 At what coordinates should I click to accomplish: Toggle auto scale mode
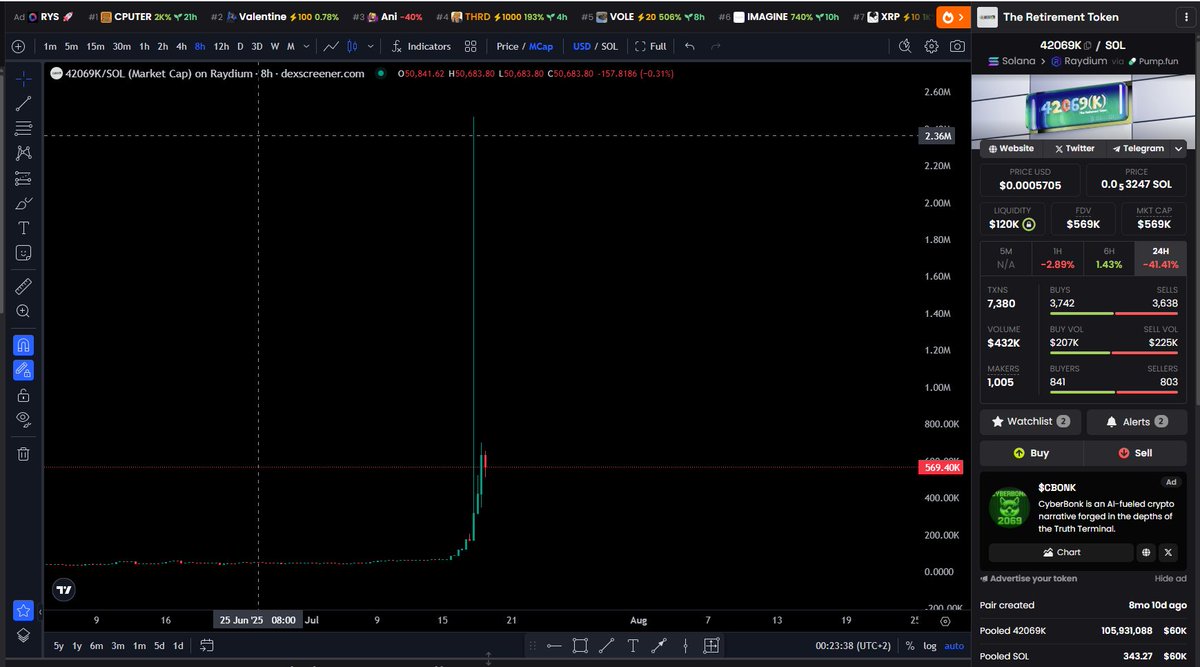954,645
